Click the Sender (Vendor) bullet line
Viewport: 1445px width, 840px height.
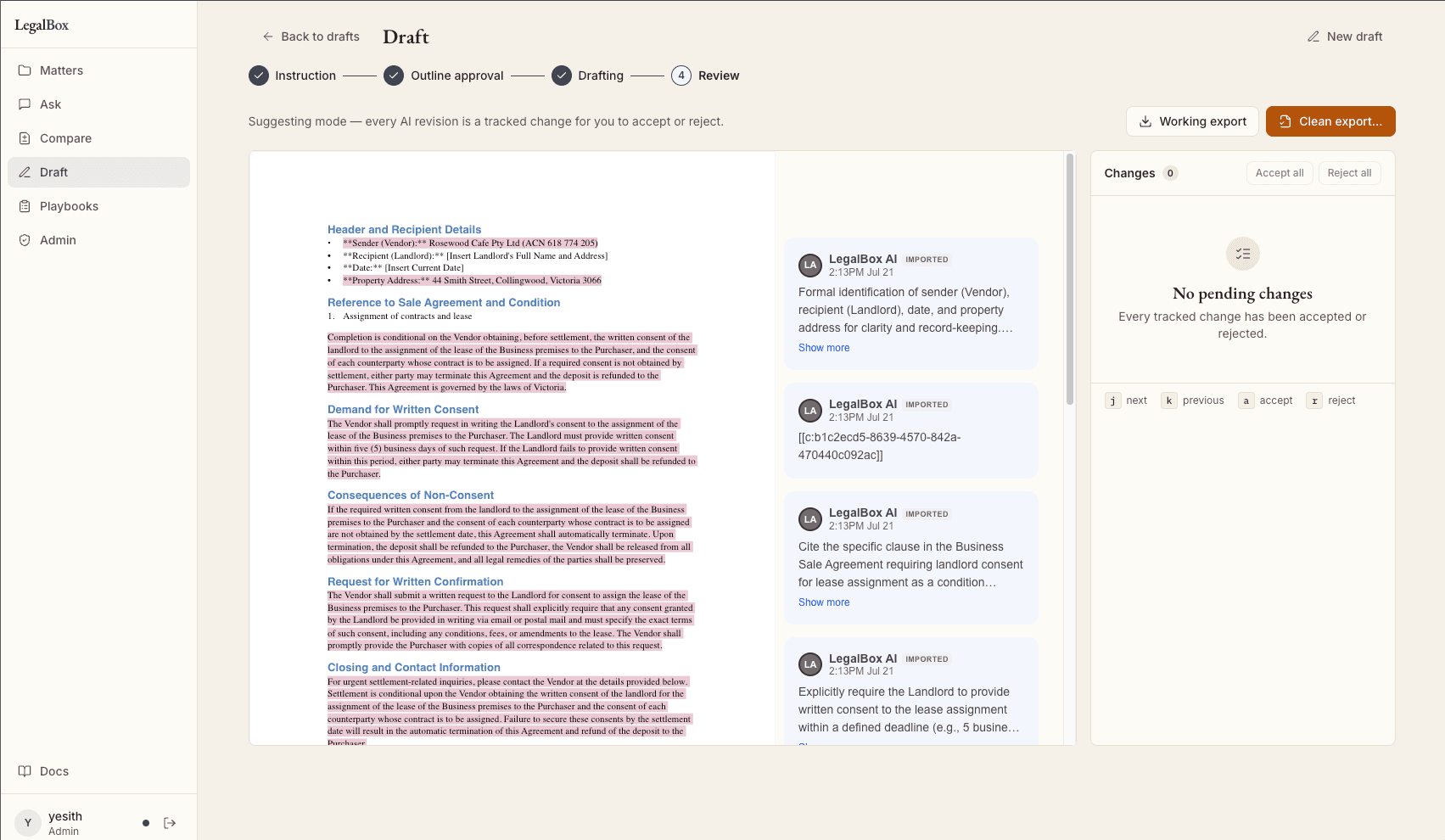coord(470,243)
